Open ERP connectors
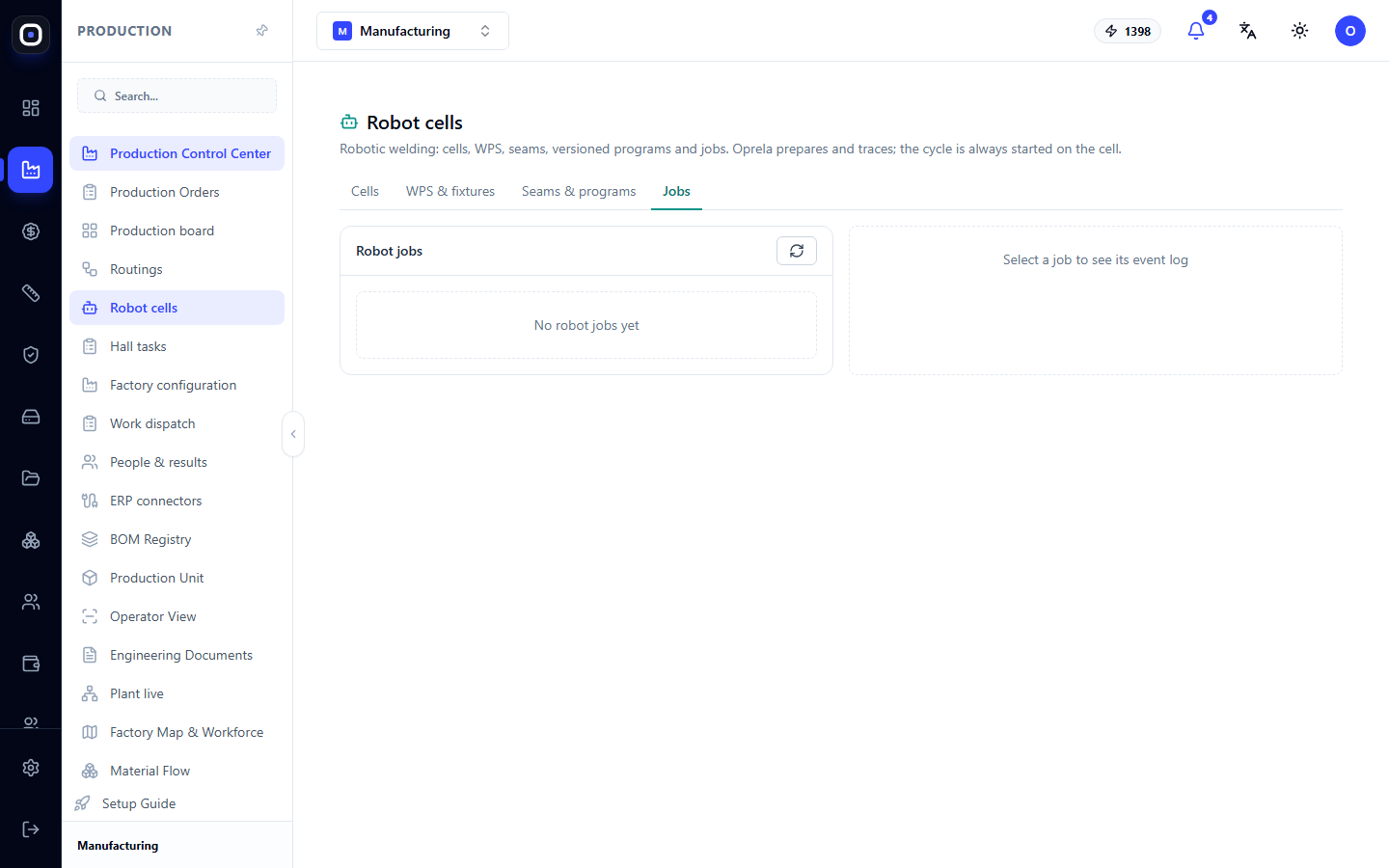The height and width of the screenshot is (868, 1389). 177,501
